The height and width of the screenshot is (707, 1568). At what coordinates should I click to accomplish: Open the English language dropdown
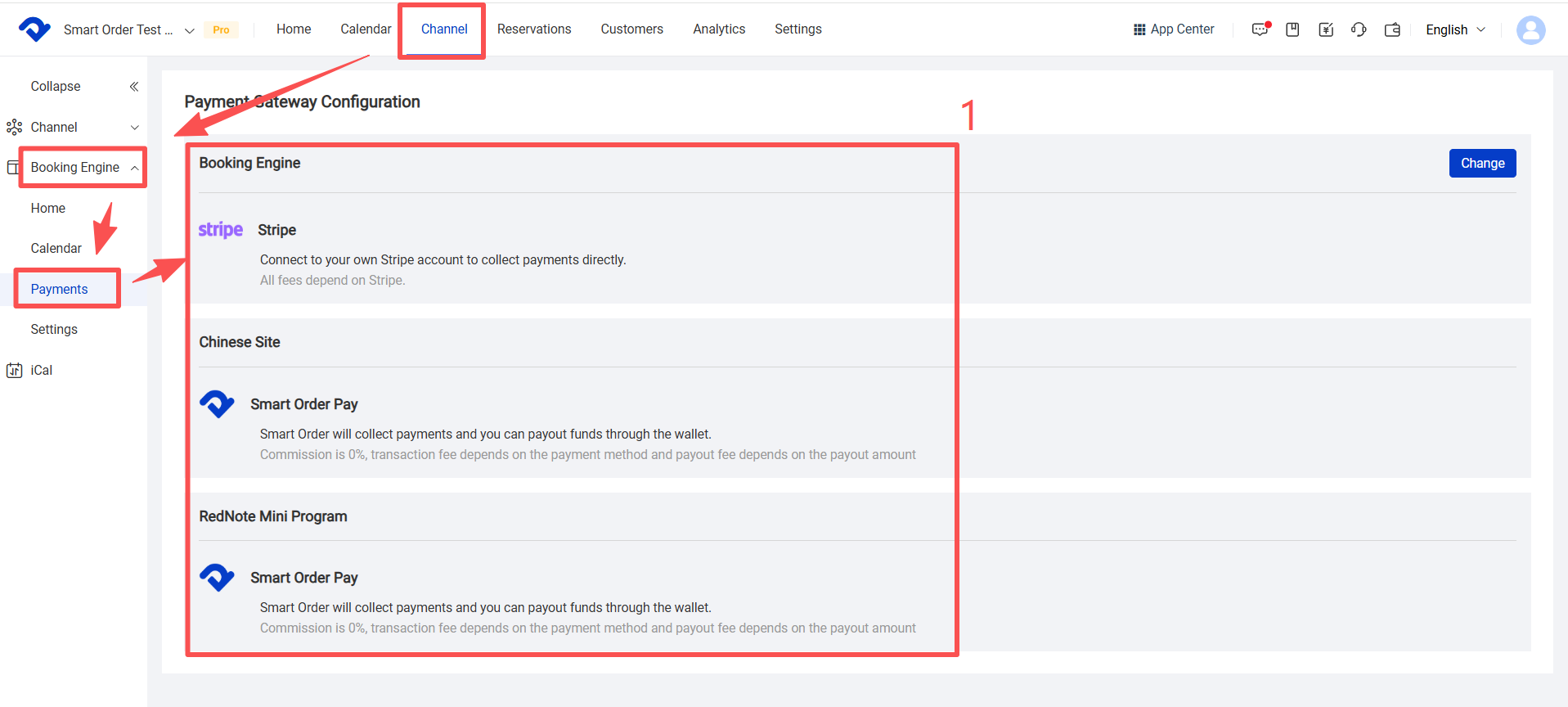[x=1455, y=29]
